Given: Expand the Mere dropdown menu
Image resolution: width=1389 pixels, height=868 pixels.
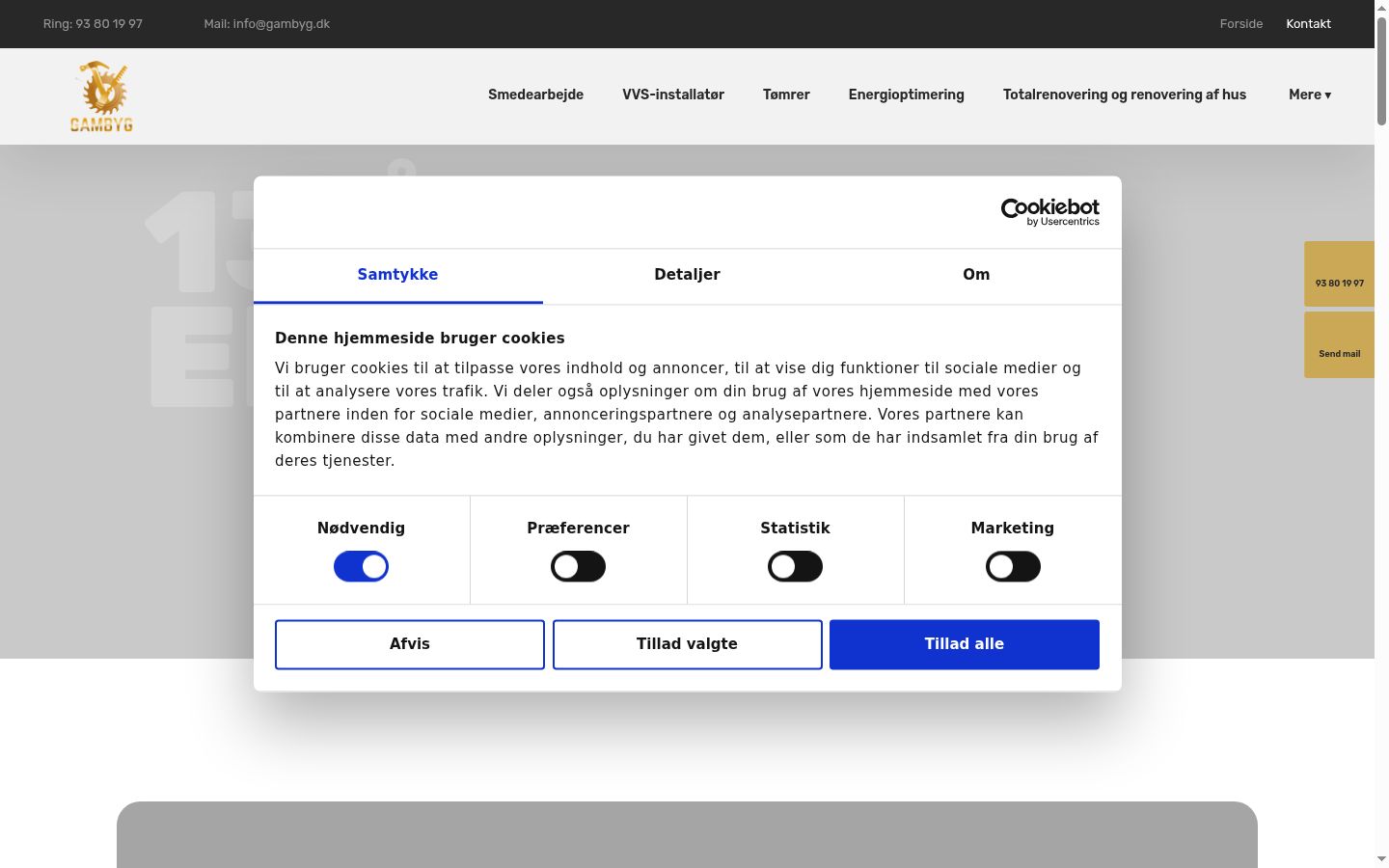Looking at the screenshot, I should (x=1310, y=95).
